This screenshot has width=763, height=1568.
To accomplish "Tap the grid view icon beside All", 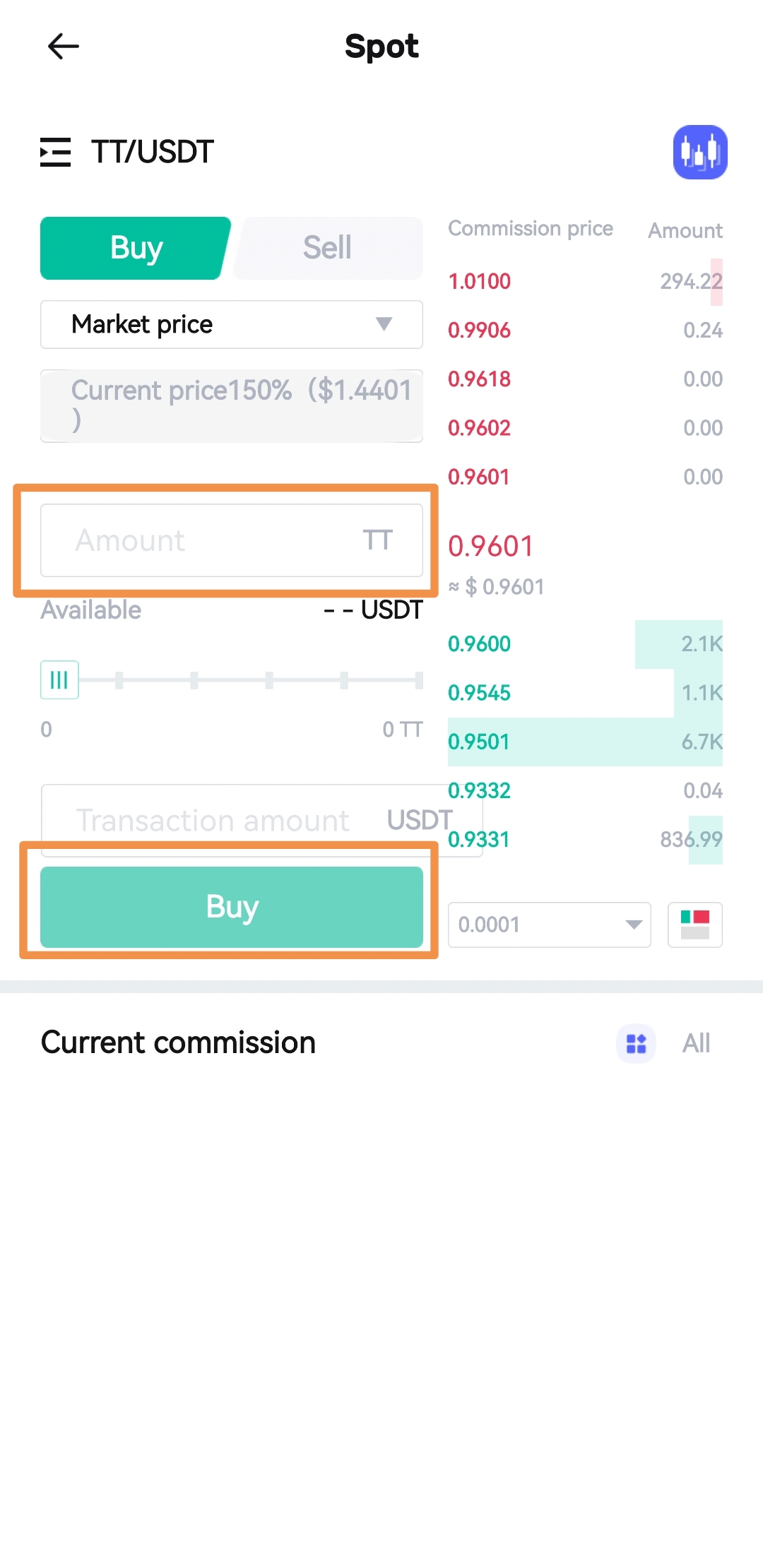I will pyautogui.click(x=636, y=1043).
